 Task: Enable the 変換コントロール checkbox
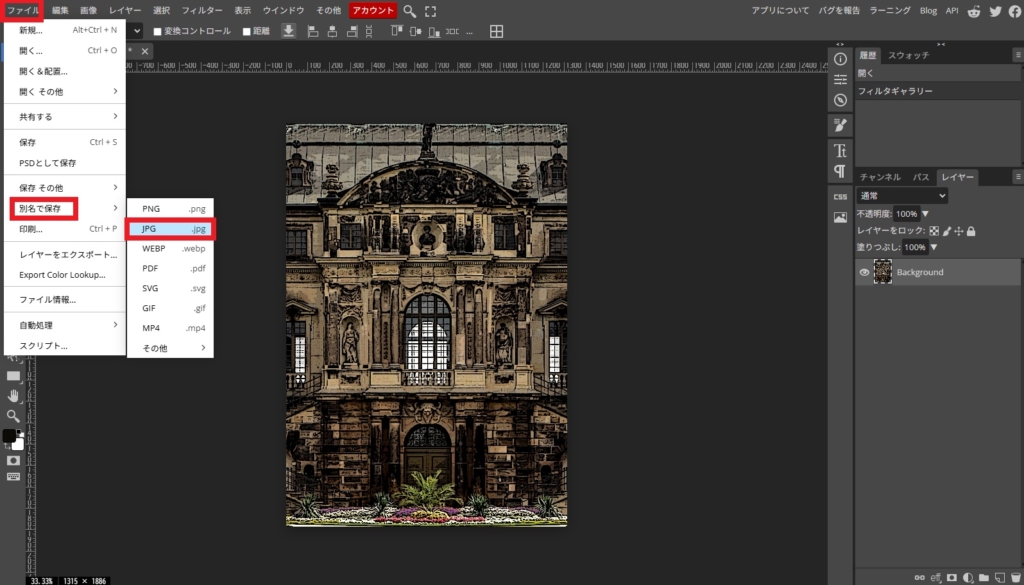[x=158, y=31]
